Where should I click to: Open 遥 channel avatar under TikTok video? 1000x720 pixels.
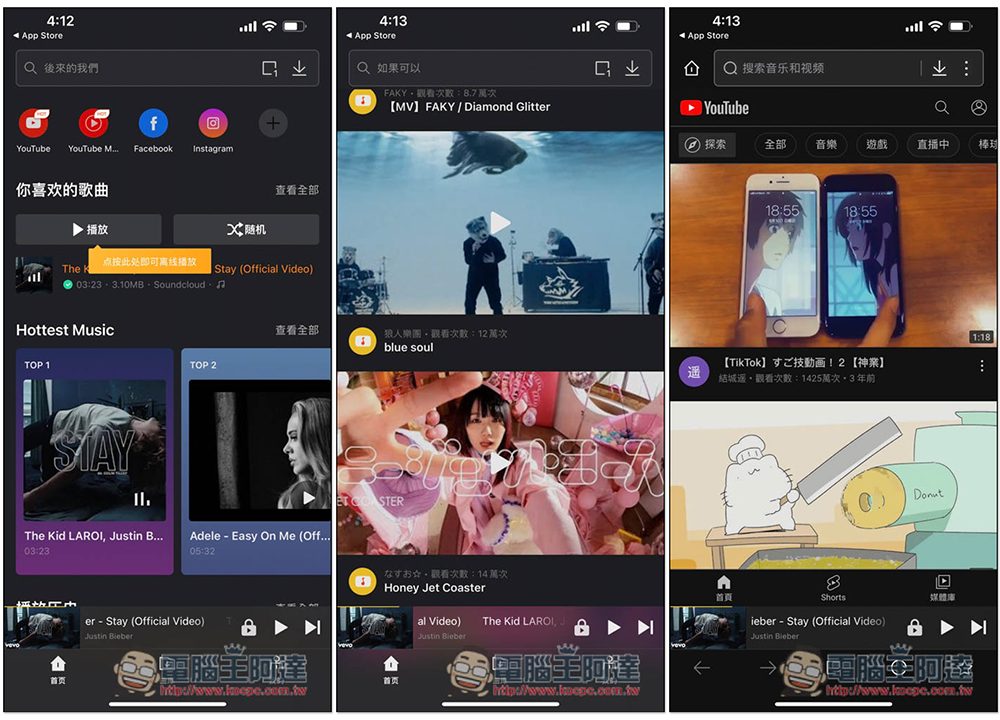(x=694, y=371)
